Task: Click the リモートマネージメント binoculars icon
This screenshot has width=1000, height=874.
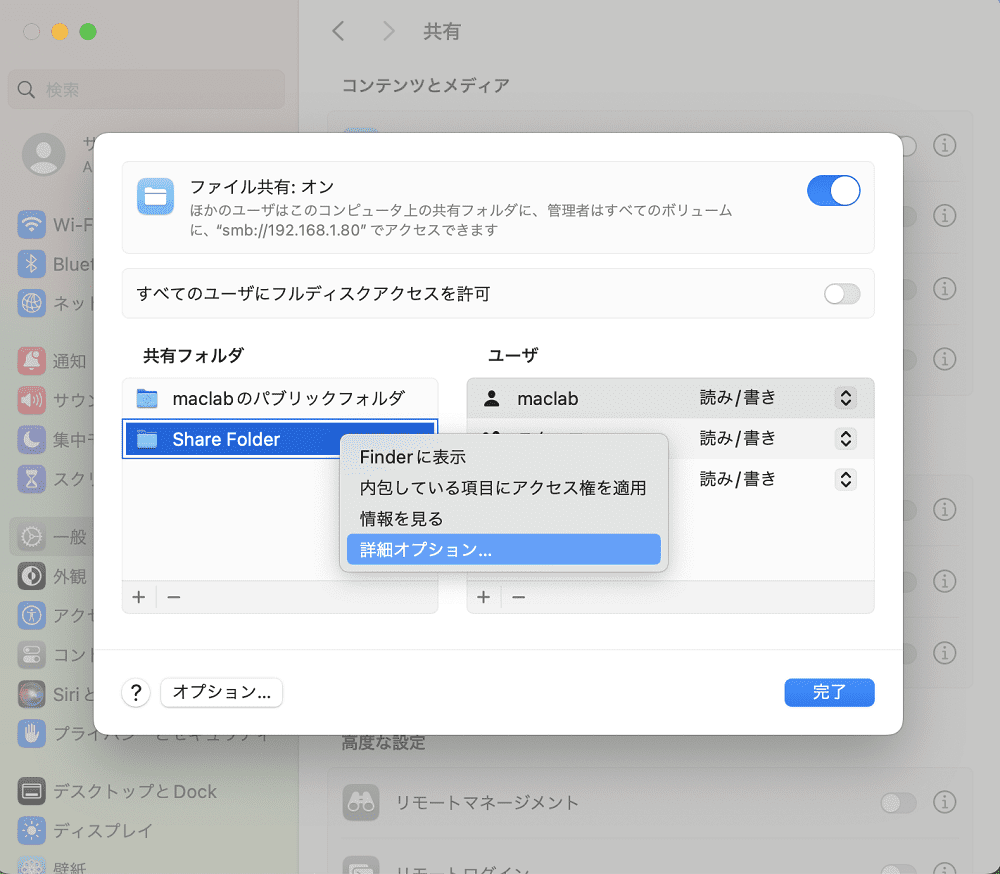Action: [x=361, y=803]
